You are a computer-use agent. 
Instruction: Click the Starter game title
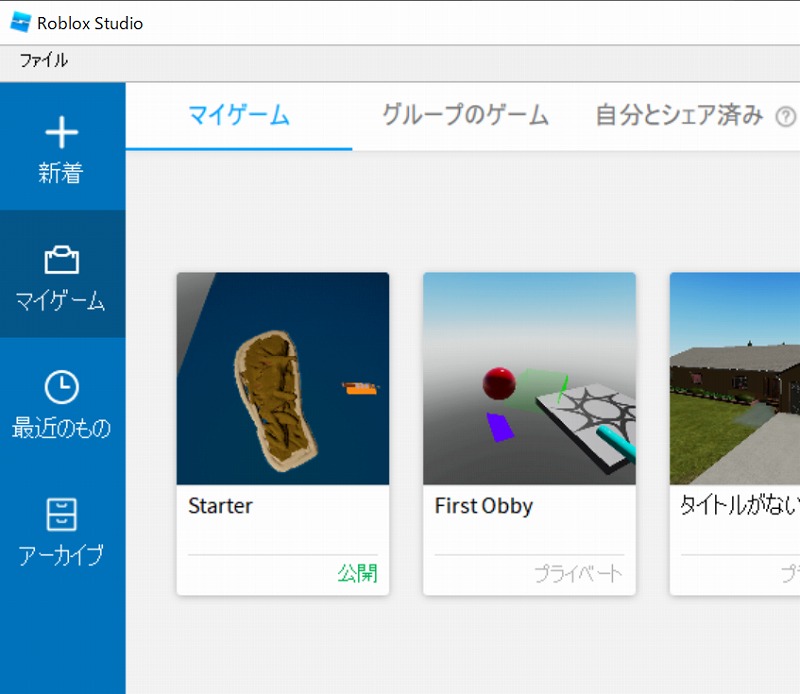[x=220, y=506]
